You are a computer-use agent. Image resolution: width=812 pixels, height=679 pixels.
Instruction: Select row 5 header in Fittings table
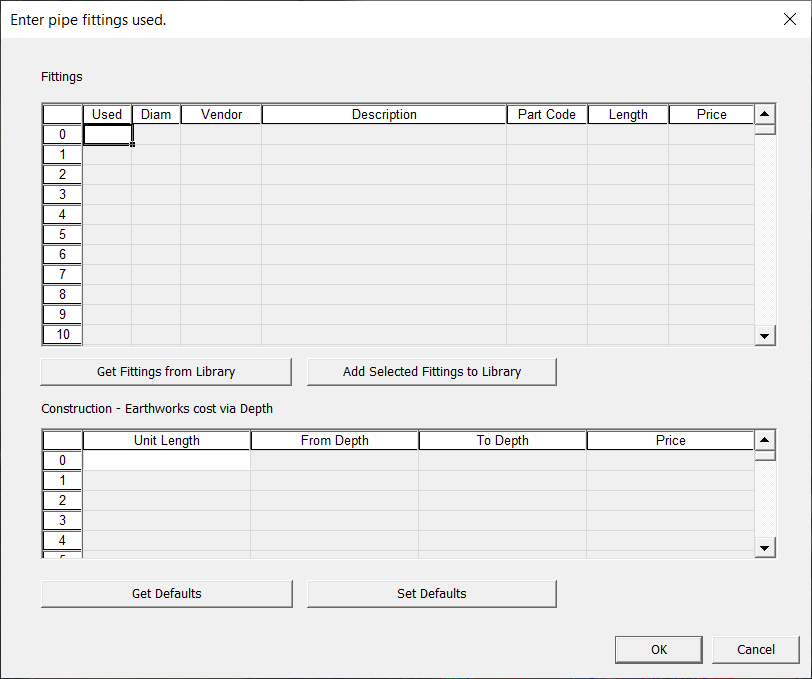tap(62, 235)
